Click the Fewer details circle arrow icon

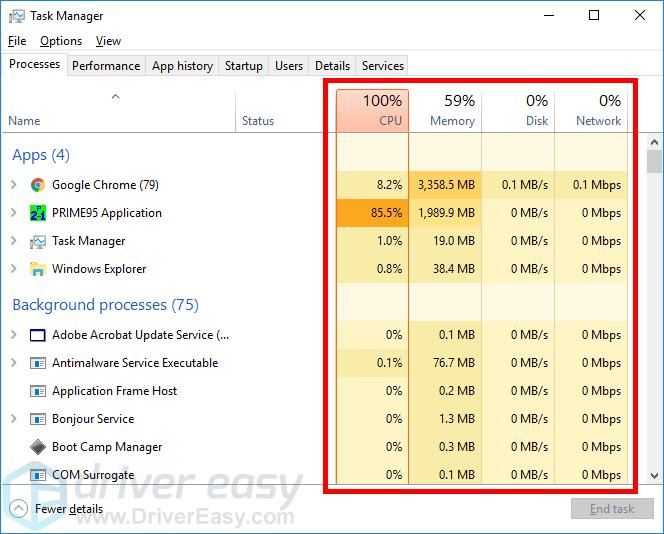tap(18, 509)
